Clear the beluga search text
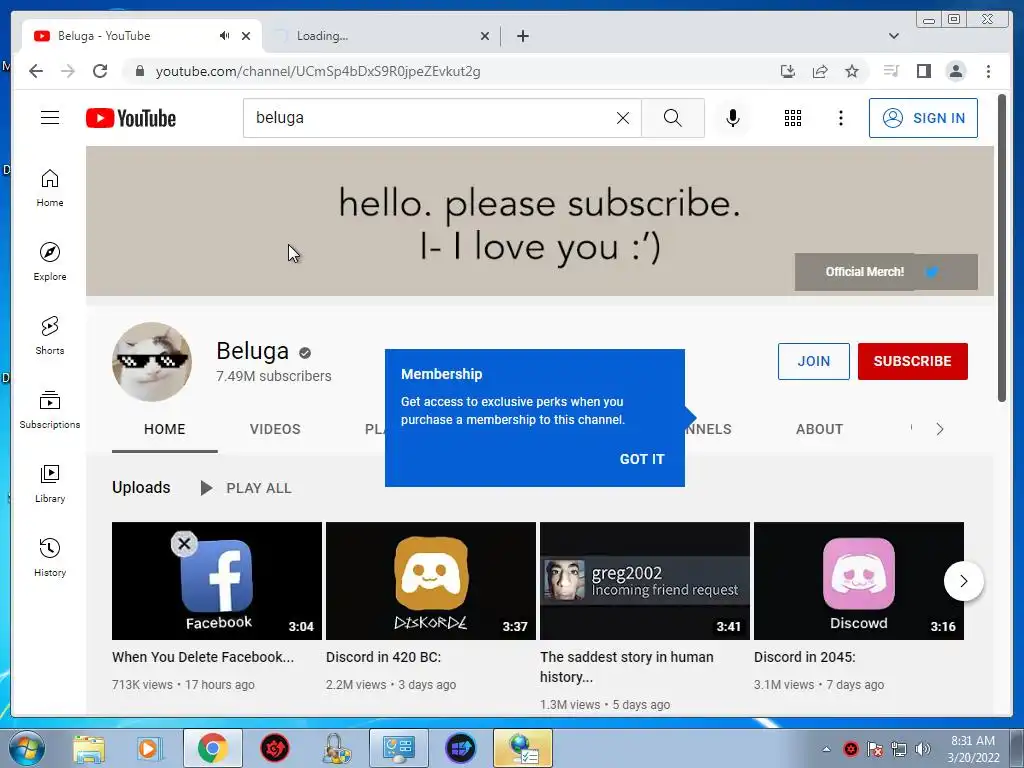The width and height of the screenshot is (1024, 768). click(x=623, y=118)
